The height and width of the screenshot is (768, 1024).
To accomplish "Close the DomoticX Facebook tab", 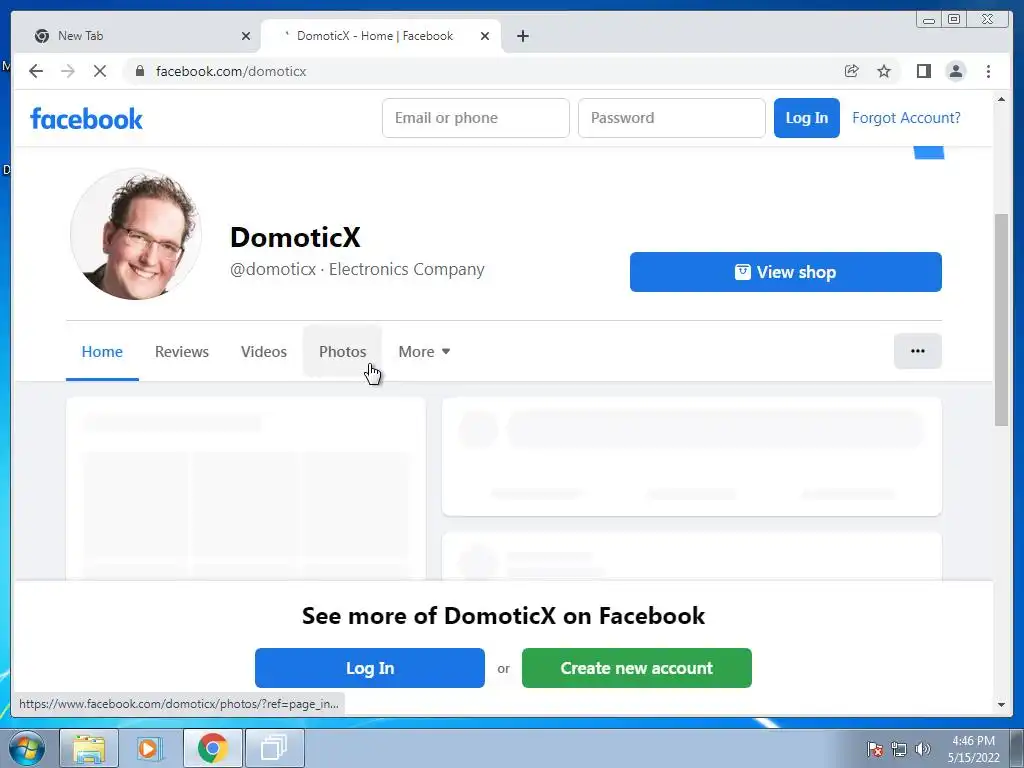I will pos(485,36).
